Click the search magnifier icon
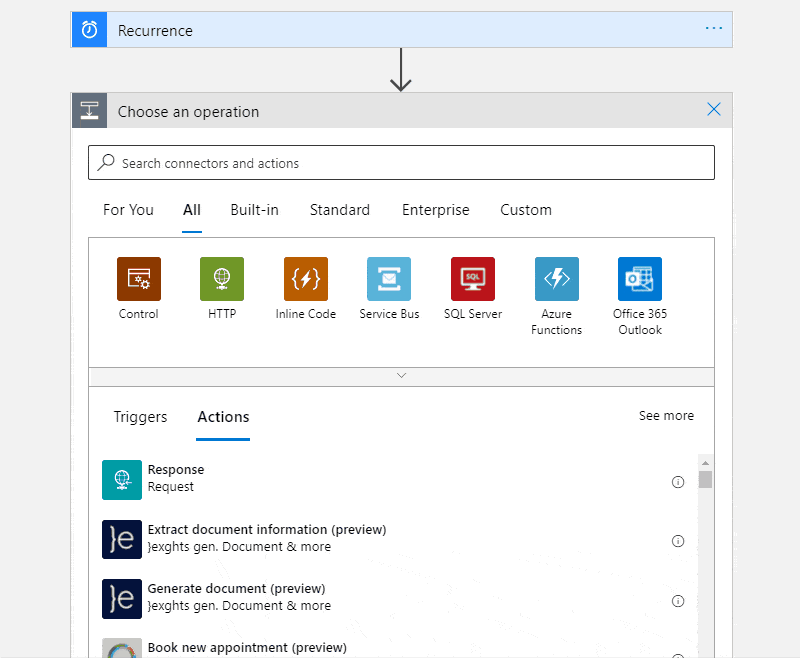Screen dimensions: 800x658 (x=106, y=162)
